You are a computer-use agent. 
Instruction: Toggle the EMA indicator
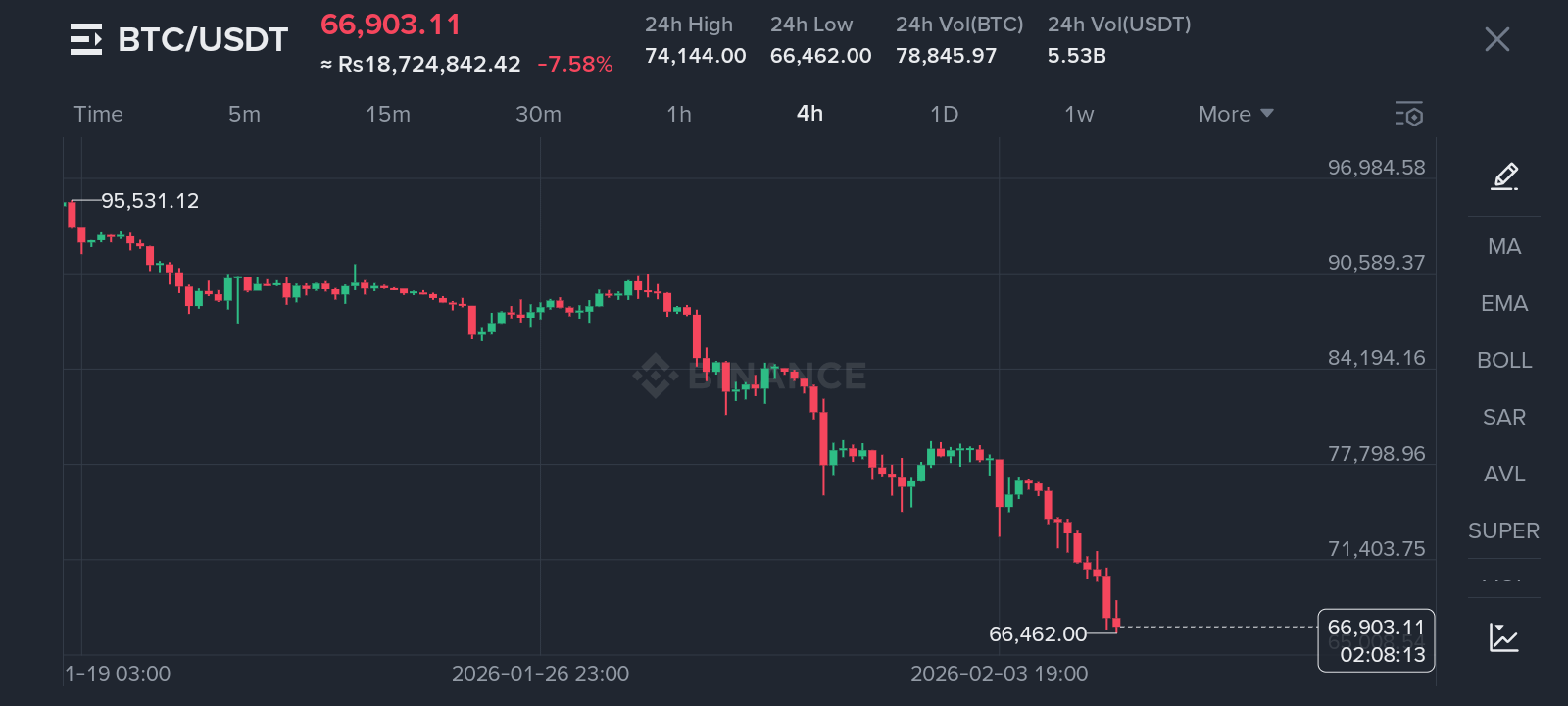(x=1504, y=304)
